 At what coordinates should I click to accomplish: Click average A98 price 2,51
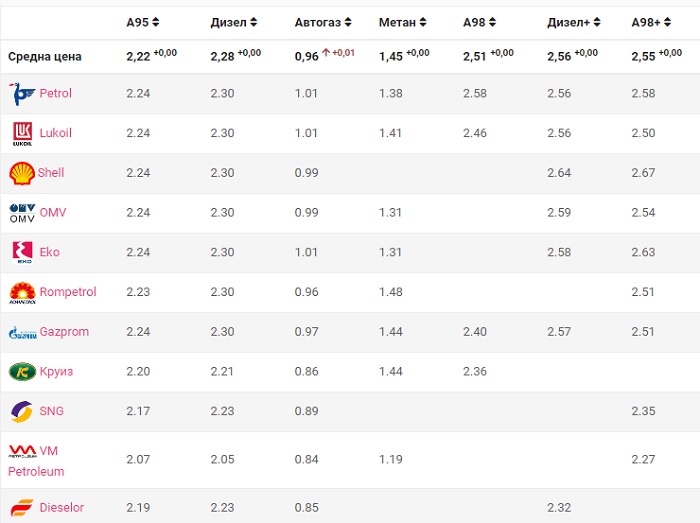click(x=475, y=57)
